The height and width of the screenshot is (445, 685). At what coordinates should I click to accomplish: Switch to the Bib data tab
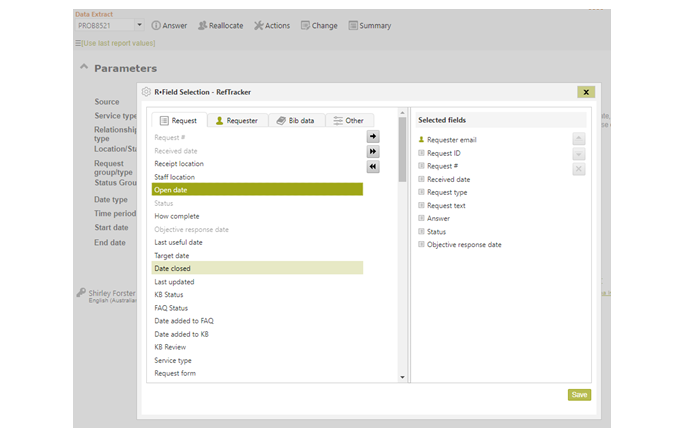coord(296,121)
